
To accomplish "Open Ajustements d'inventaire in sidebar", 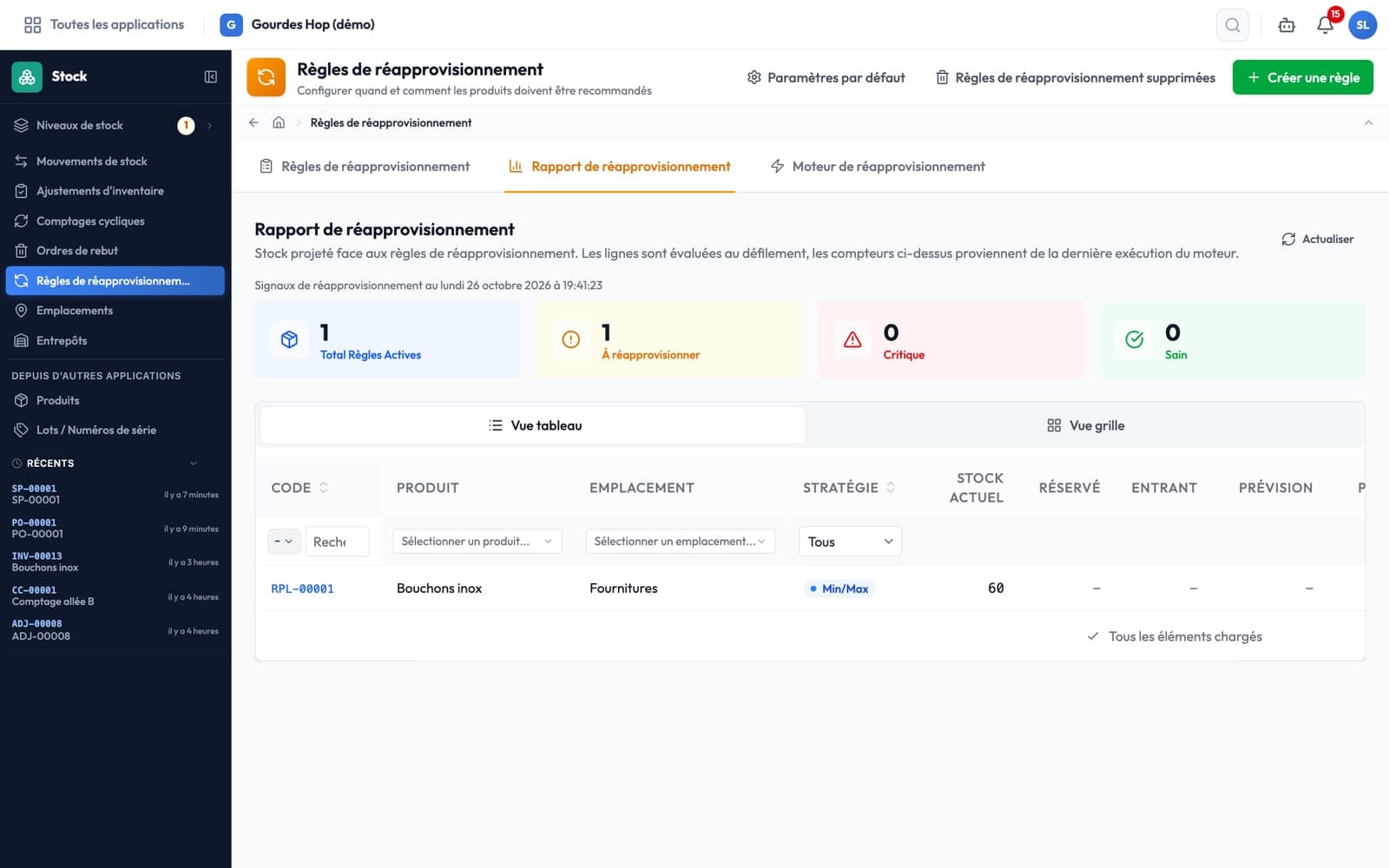I will click(115, 191).
